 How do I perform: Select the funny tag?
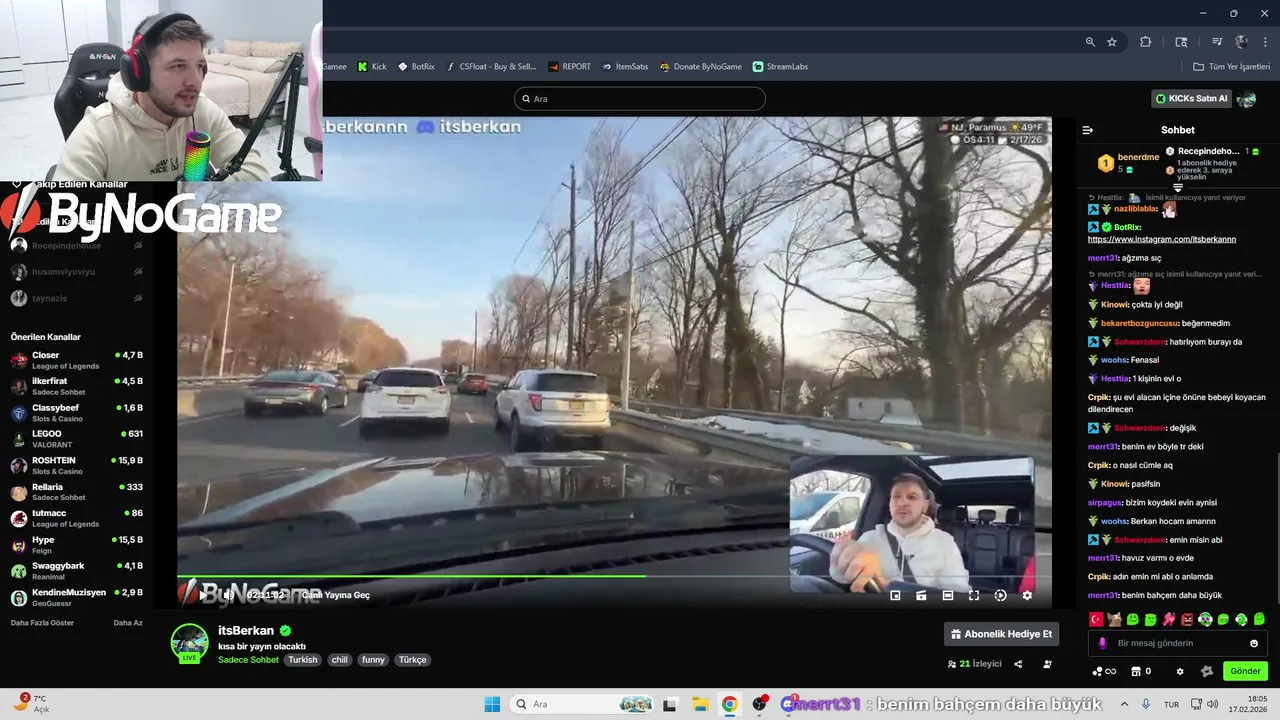373,660
